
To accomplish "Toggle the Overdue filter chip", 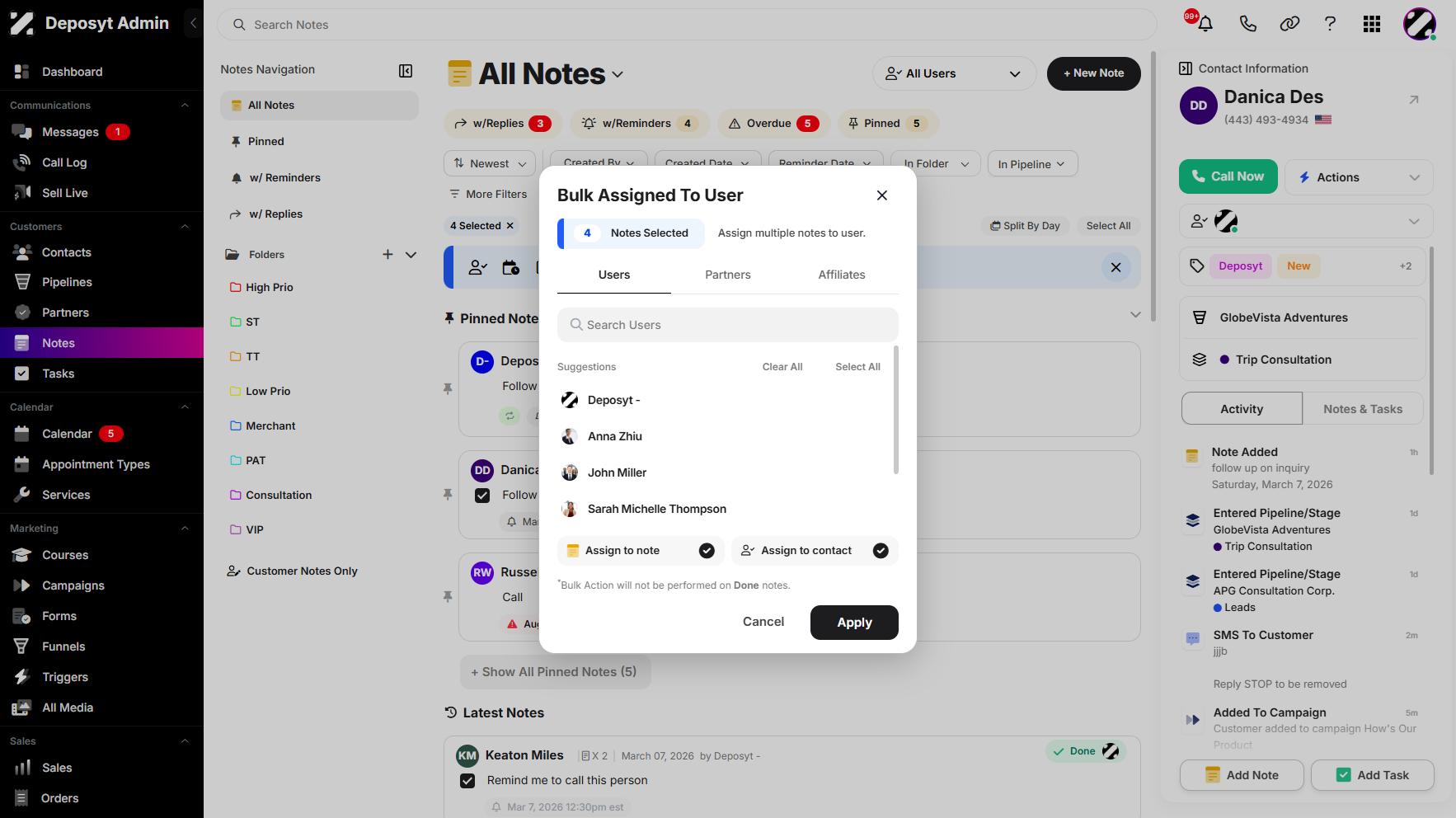I will tap(774, 124).
